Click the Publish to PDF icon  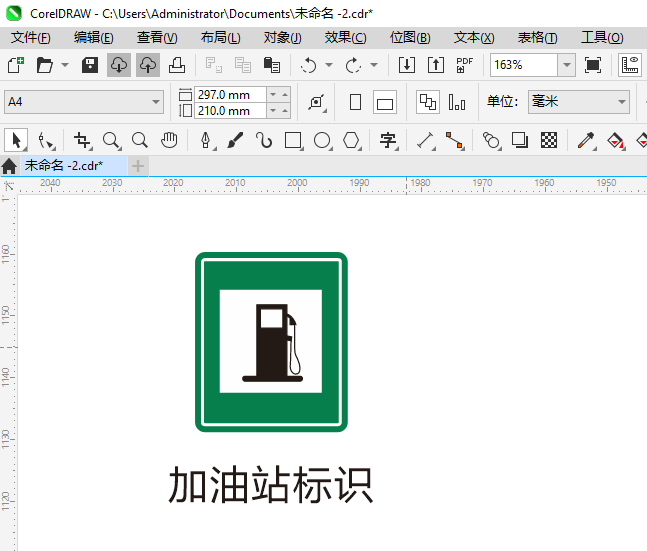(465, 65)
